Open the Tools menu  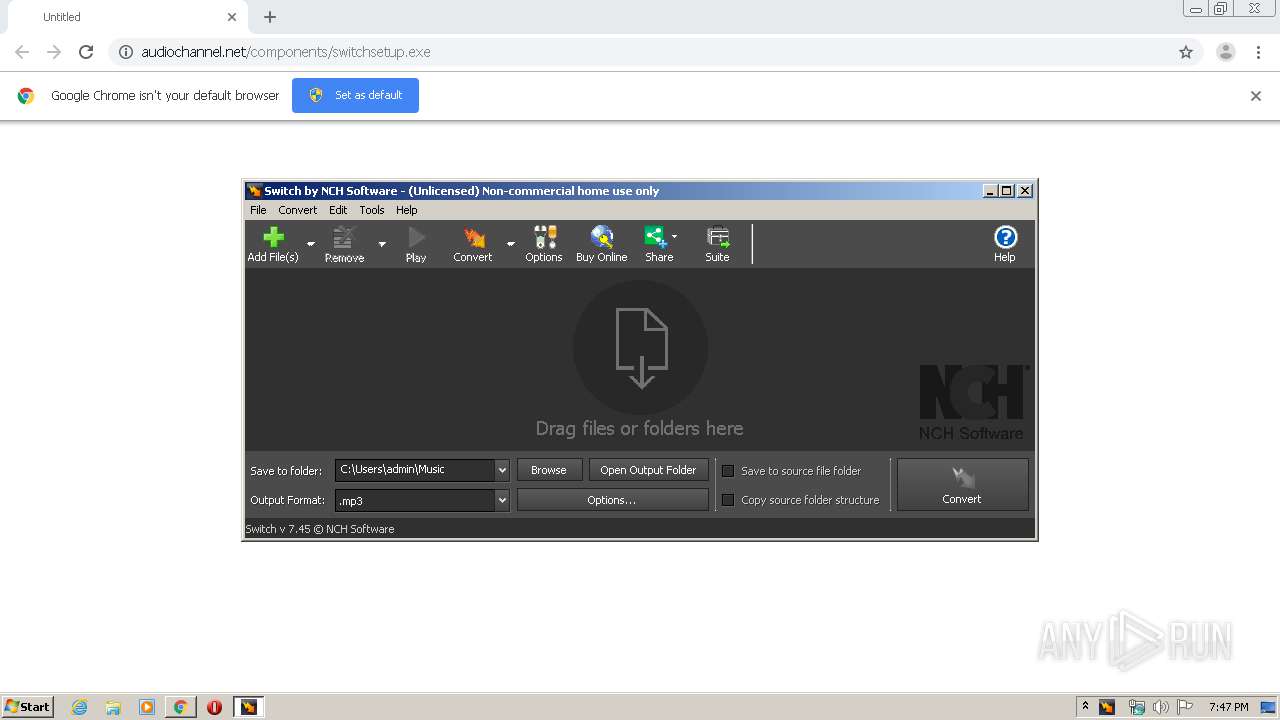[x=372, y=210]
